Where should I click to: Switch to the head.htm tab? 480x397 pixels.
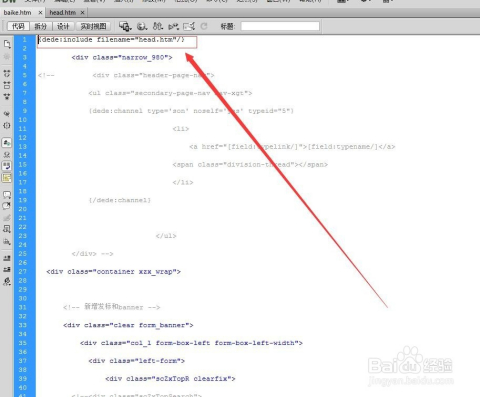(x=63, y=13)
